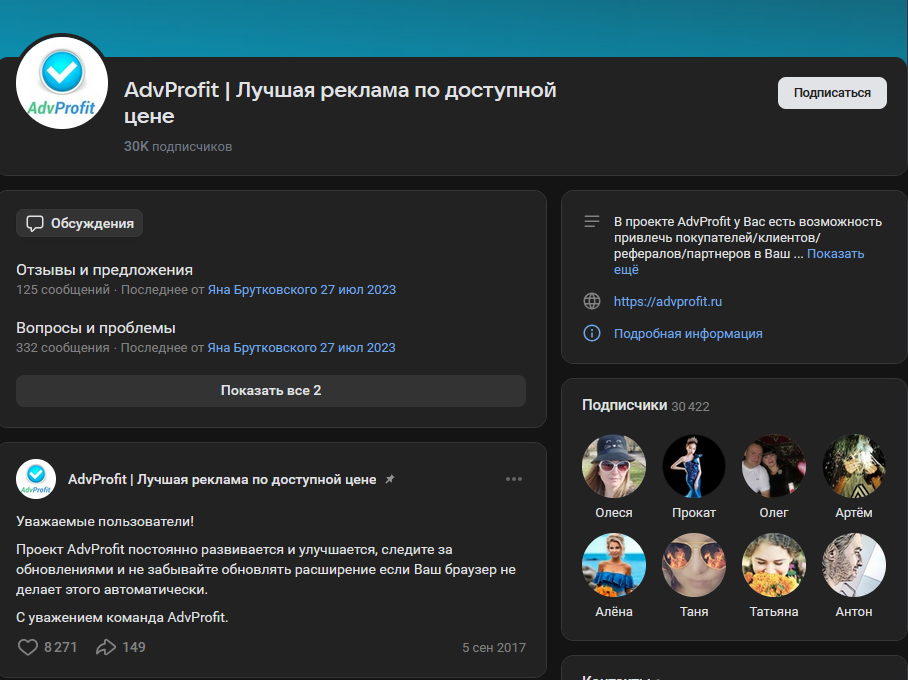This screenshot has width=908, height=680.
Task: Click the name Антон under subscribers
Action: (854, 612)
